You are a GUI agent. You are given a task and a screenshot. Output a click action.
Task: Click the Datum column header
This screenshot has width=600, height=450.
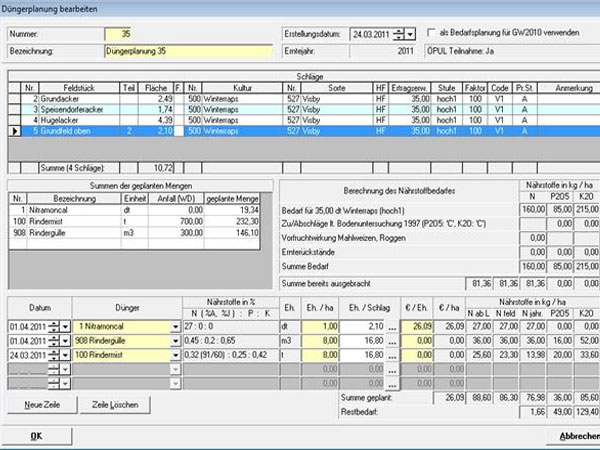[40, 308]
